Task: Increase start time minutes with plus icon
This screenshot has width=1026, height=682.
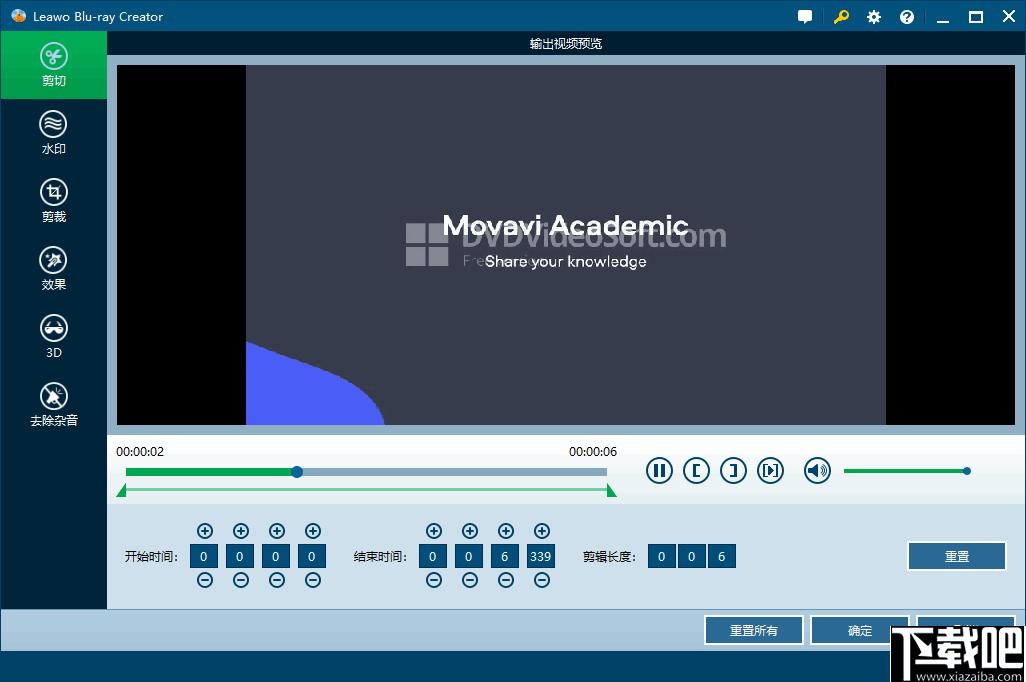Action: (x=241, y=531)
